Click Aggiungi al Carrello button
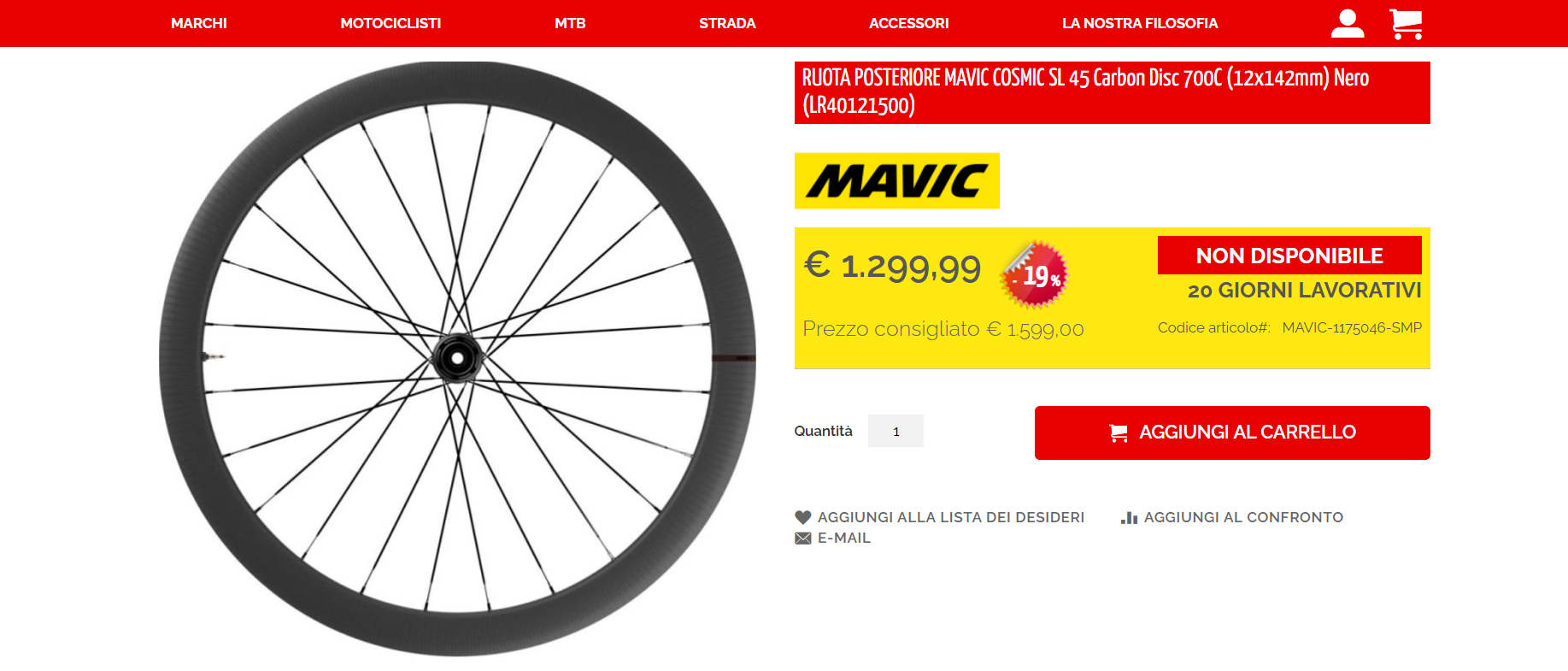Image resolution: width=1568 pixels, height=671 pixels. coord(1231,433)
